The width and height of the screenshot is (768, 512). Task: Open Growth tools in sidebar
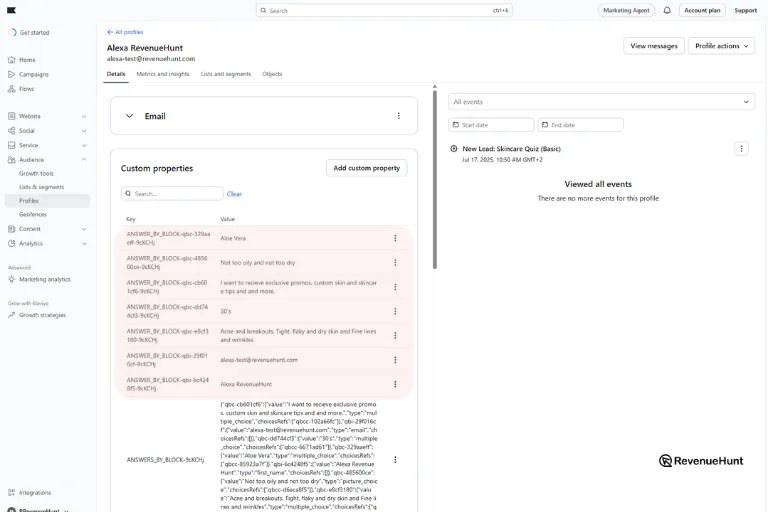coord(36,173)
